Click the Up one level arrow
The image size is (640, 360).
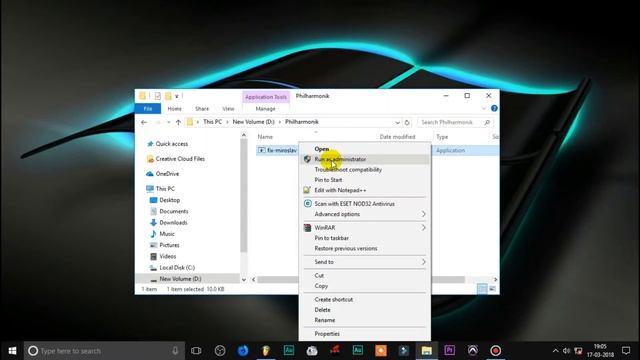(x=178, y=122)
